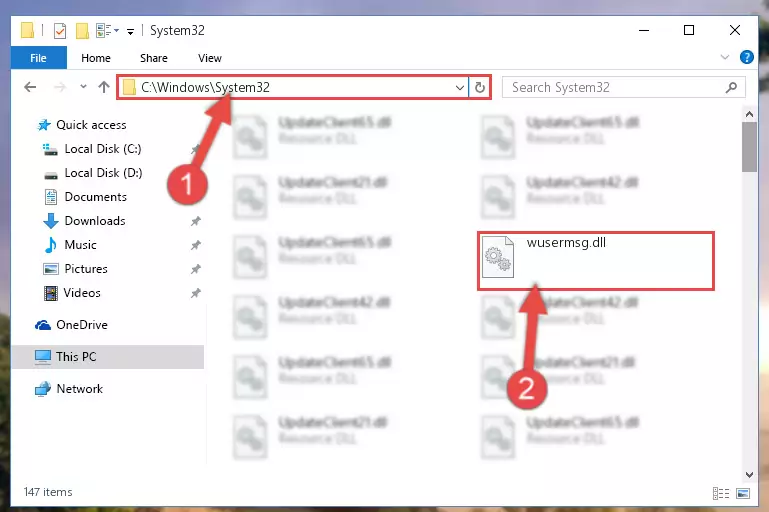Select the wusermsg.dll file name
The width and height of the screenshot is (769, 512).
coord(566,243)
